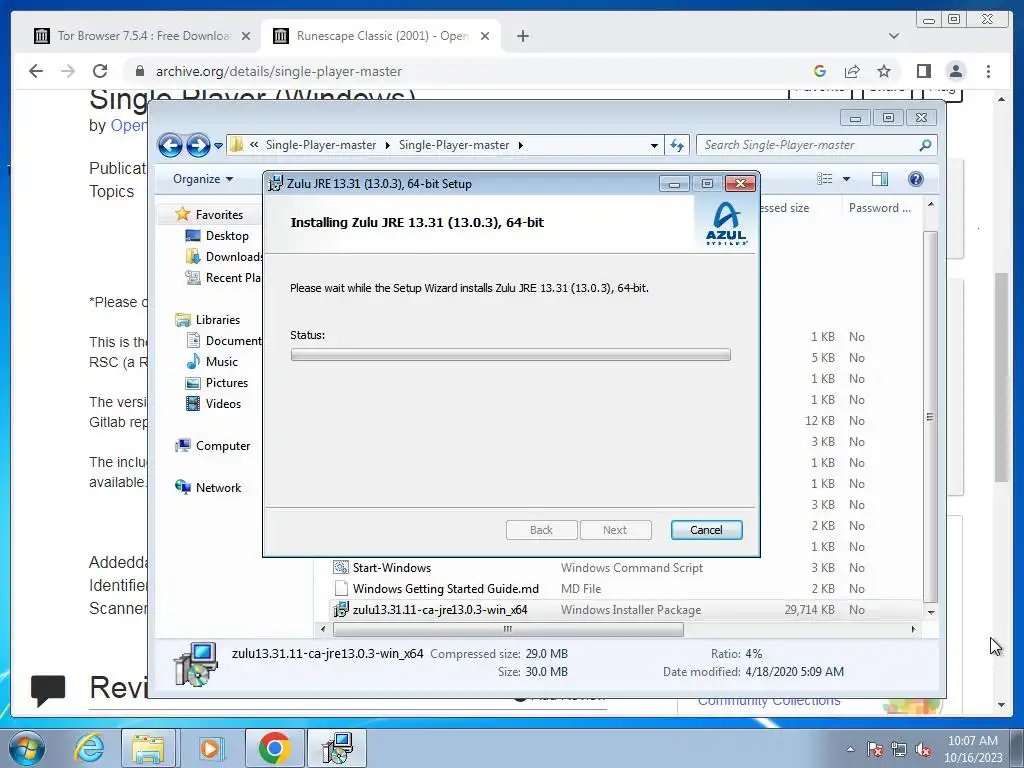Open Recent Places in navigation pane
The height and width of the screenshot is (768, 1024).
223,278
